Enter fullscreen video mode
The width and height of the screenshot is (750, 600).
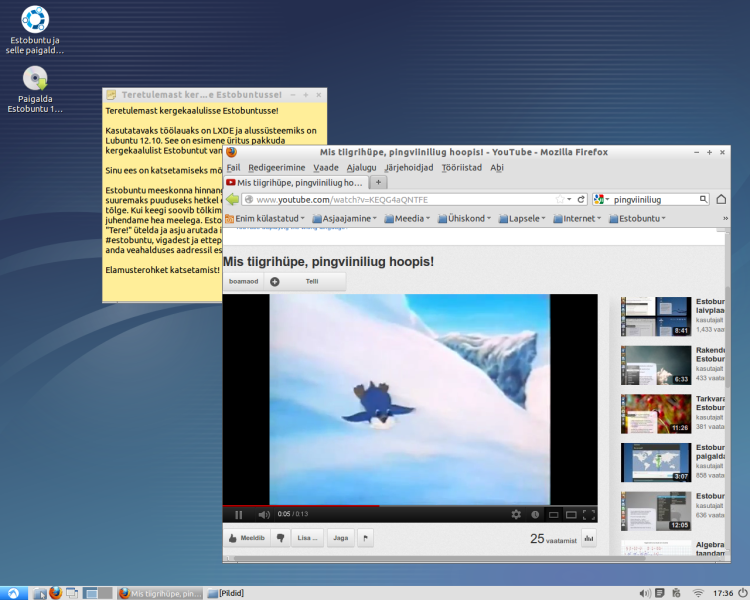pos(589,515)
